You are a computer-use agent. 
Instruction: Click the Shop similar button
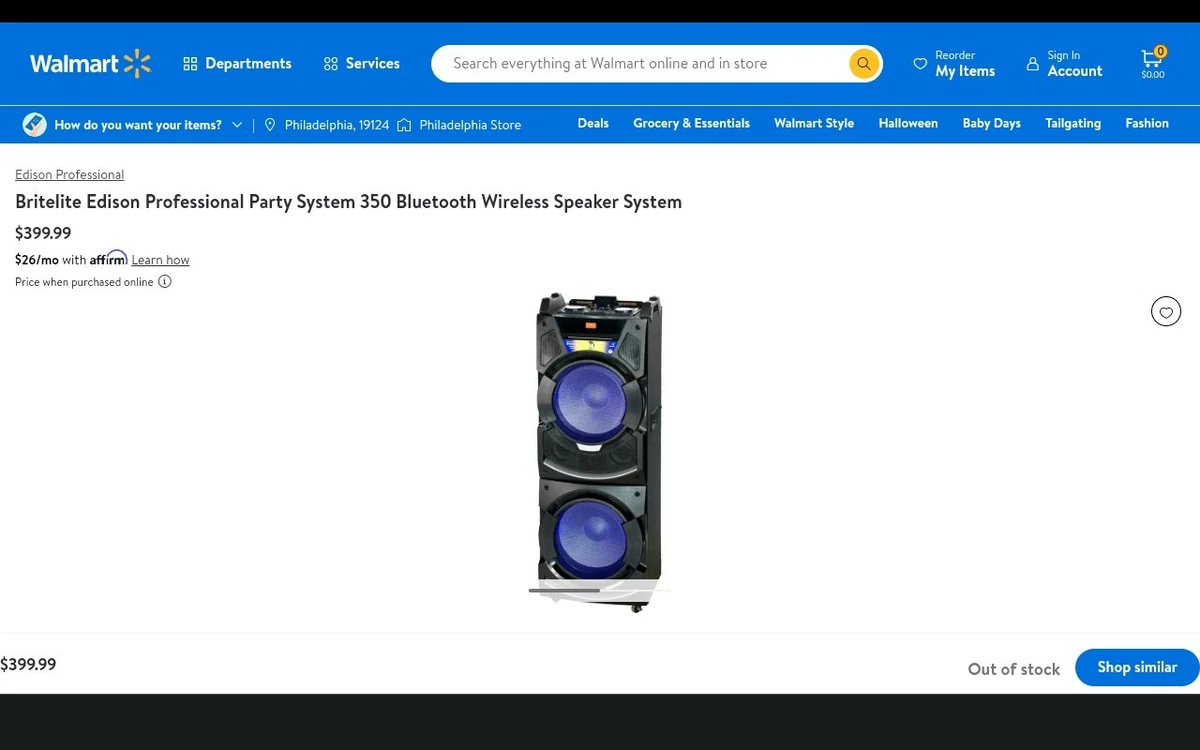point(1137,667)
